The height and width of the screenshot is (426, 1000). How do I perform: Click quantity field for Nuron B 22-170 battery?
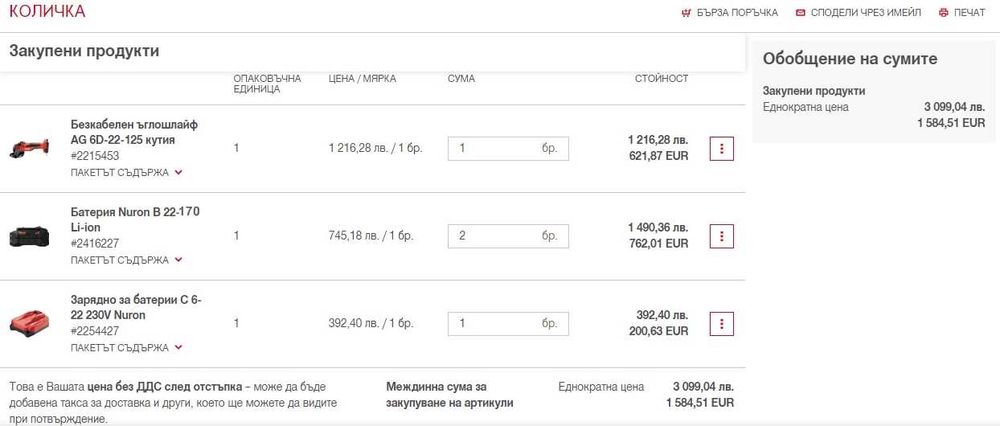click(508, 237)
